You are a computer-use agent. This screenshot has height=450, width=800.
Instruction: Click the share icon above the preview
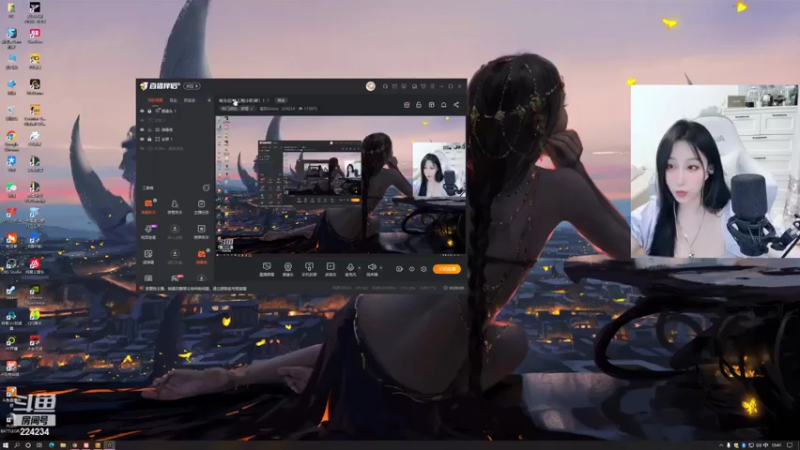point(456,105)
